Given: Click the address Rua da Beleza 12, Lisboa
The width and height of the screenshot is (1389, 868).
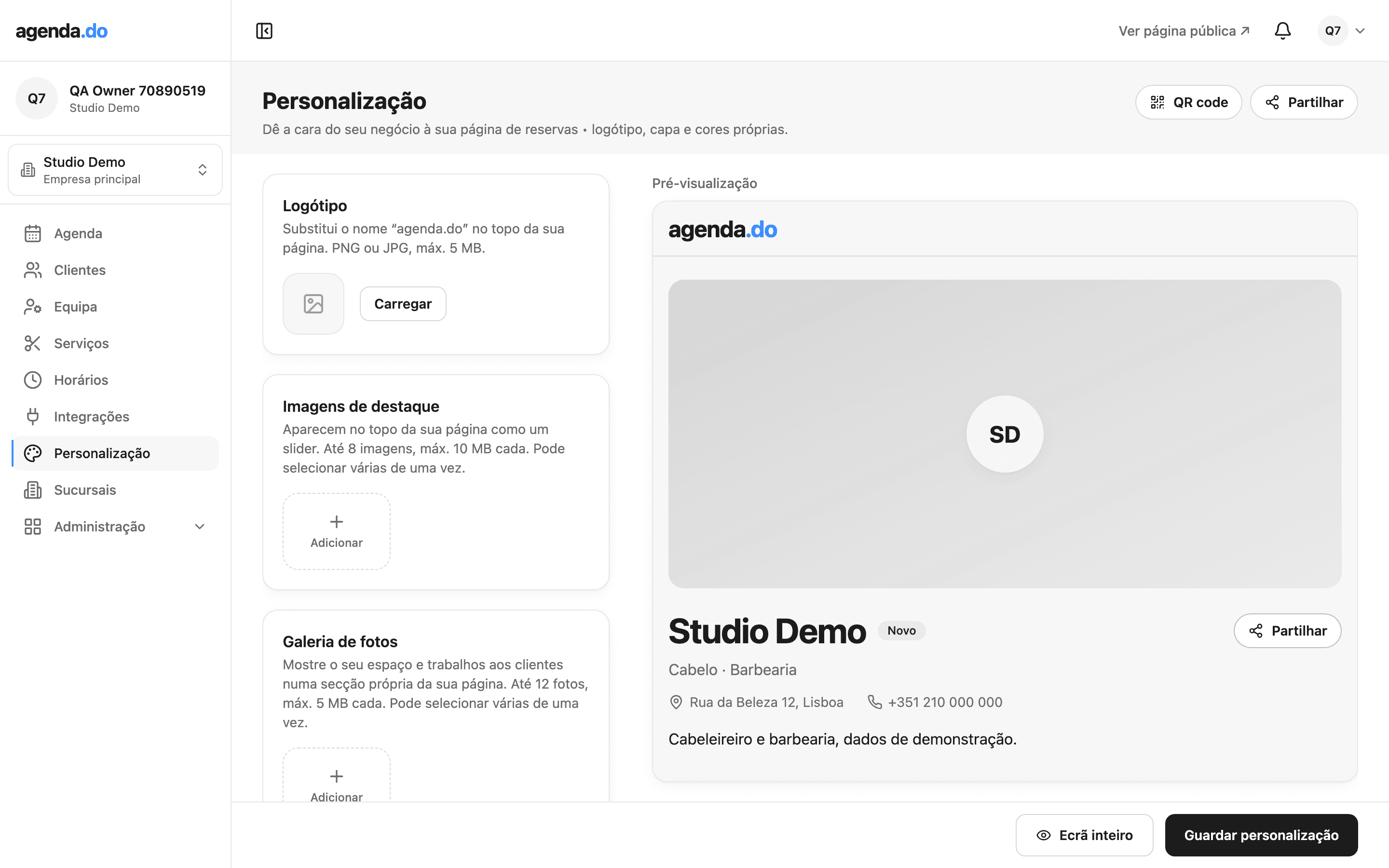Looking at the screenshot, I should [766, 702].
